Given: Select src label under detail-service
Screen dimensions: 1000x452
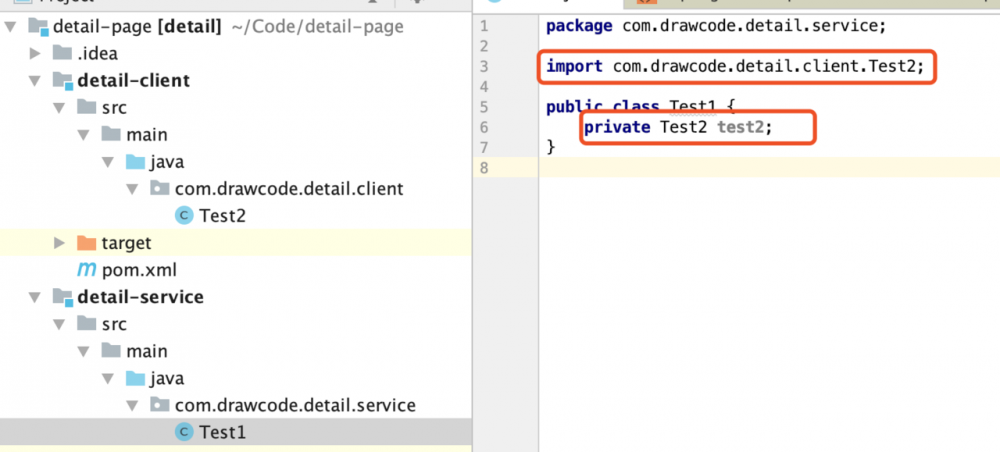Looking at the screenshot, I should pos(114,324).
